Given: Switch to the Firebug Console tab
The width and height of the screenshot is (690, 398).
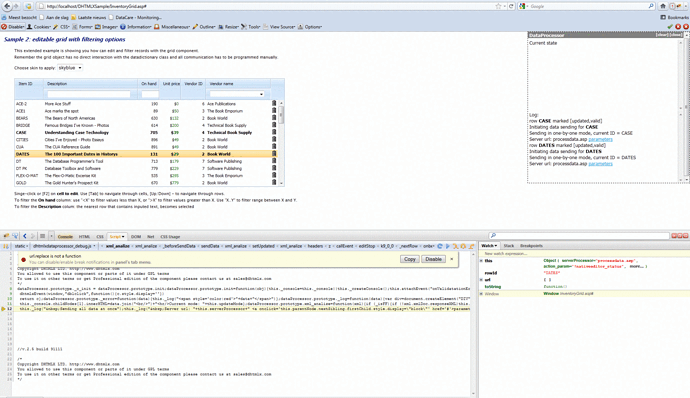Looking at the screenshot, I should coord(65,236).
